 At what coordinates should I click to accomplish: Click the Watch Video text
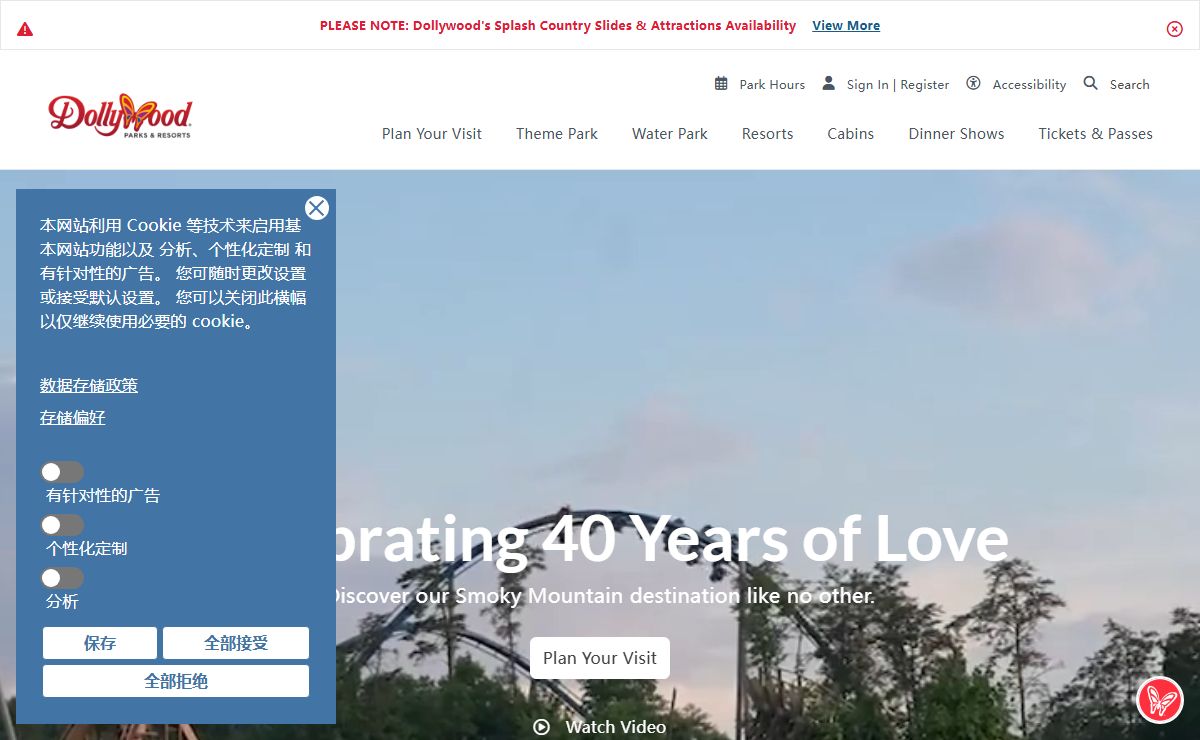pyautogui.click(x=616, y=727)
